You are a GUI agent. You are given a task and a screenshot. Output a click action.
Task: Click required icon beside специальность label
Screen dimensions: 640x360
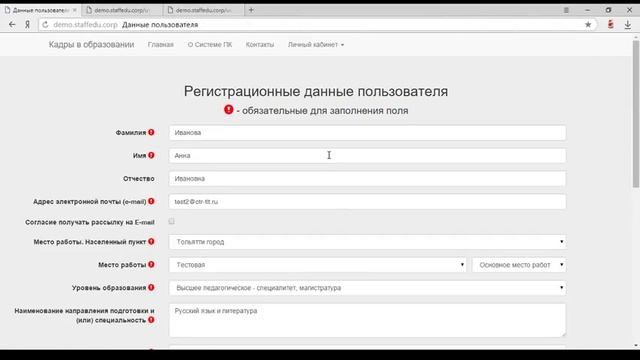tap(151, 320)
